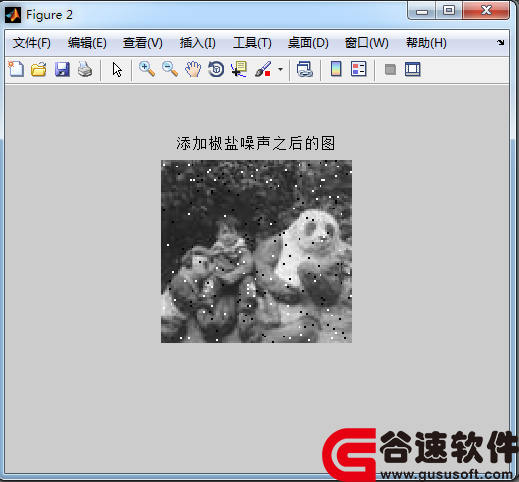
Task: Select the Data Cursor tool
Action: pyautogui.click(x=239, y=69)
